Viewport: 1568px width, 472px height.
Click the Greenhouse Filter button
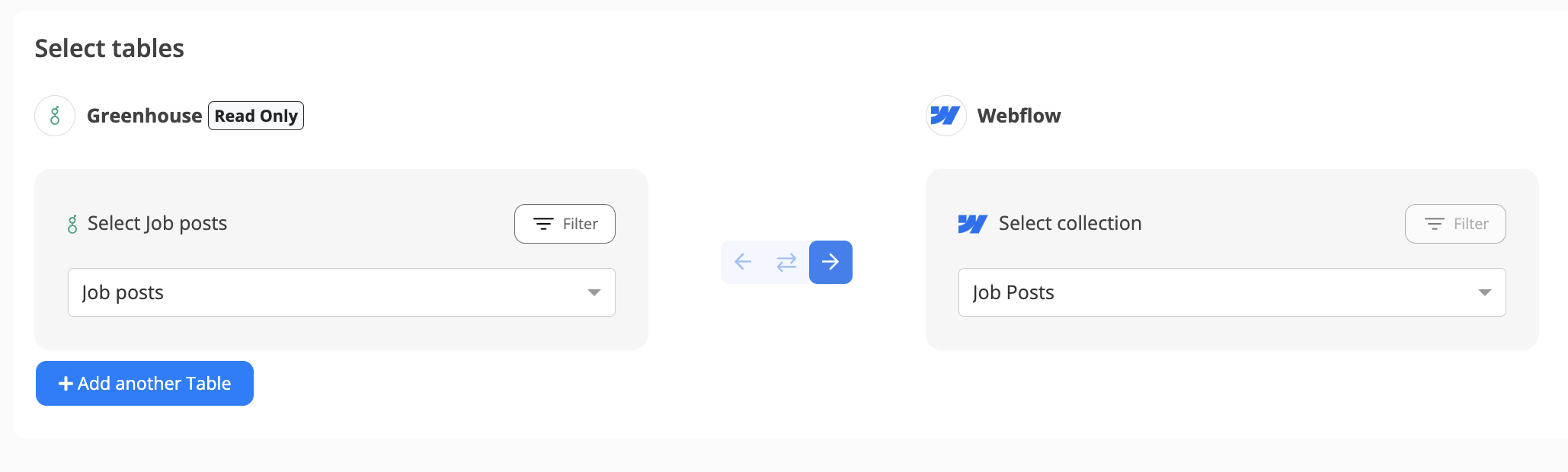coord(565,224)
